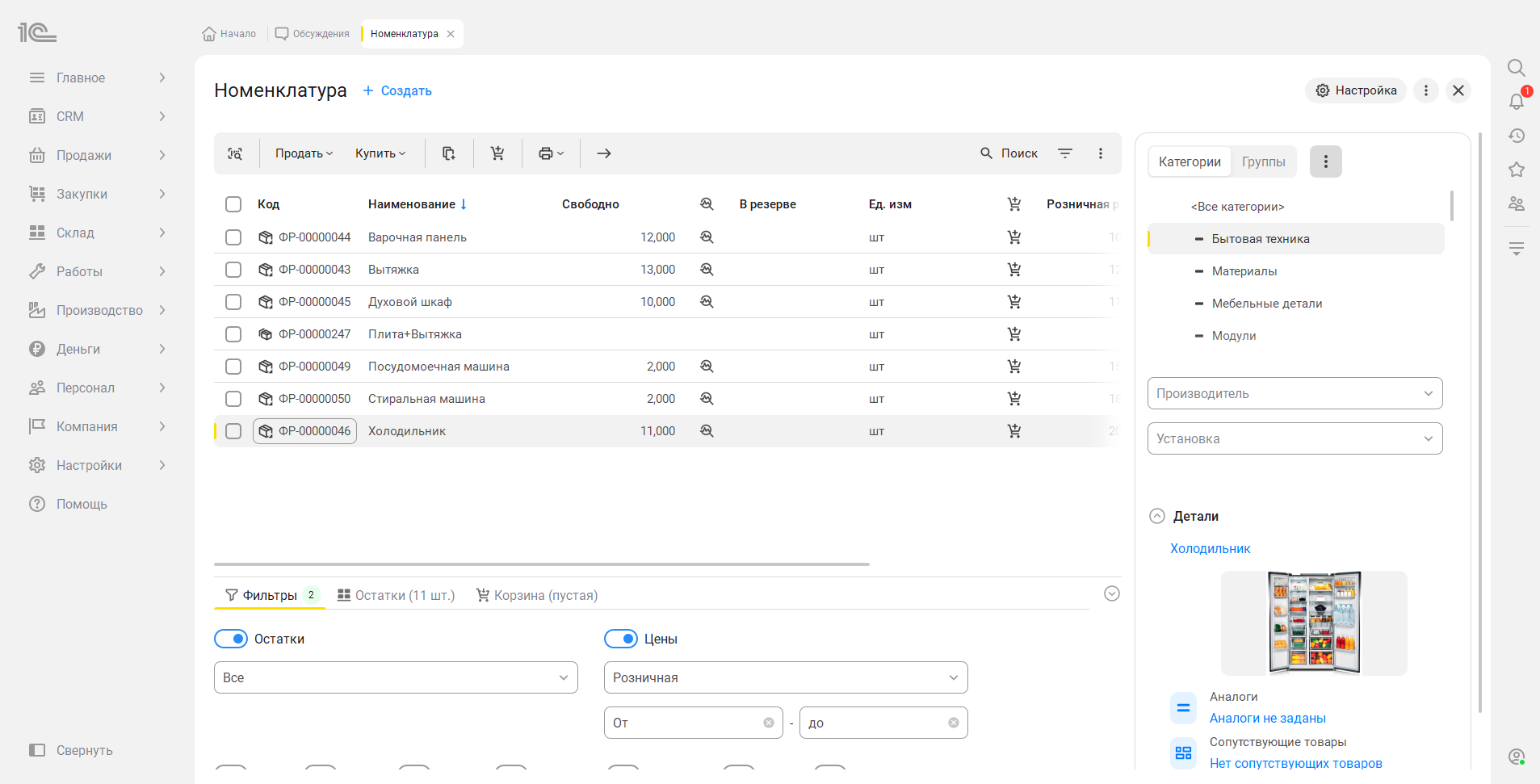The height and width of the screenshot is (784, 1540).
Task: Toggle the Цены switch
Action: [621, 639]
